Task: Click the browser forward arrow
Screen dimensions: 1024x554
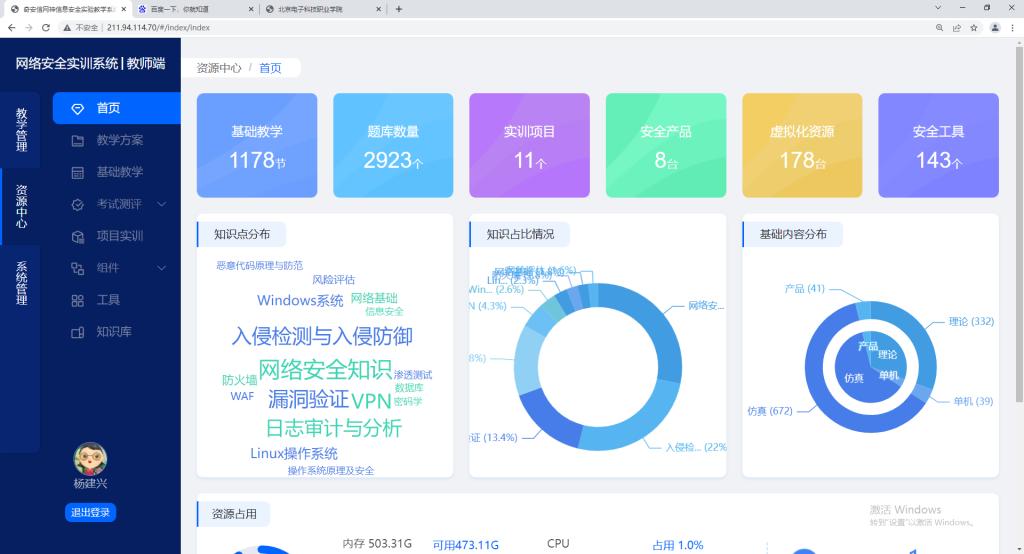Action: point(28,27)
